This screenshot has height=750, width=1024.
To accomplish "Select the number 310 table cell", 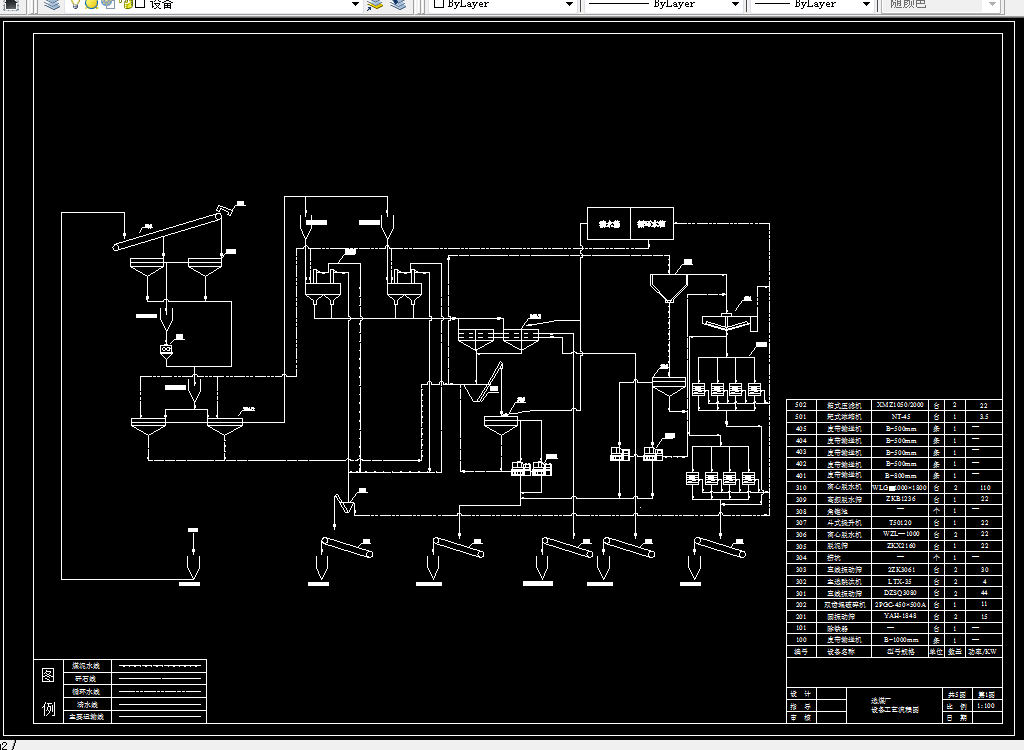I will [801, 487].
